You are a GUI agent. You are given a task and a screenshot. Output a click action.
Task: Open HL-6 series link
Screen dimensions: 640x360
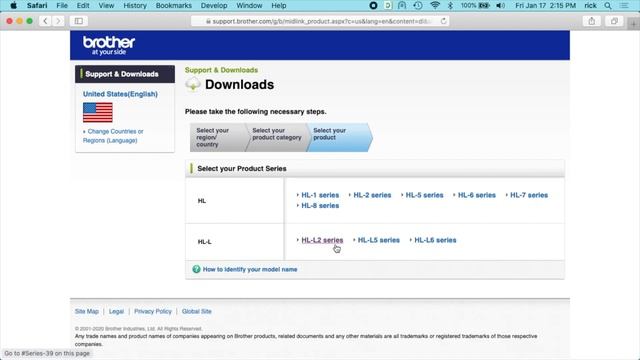pos(477,195)
